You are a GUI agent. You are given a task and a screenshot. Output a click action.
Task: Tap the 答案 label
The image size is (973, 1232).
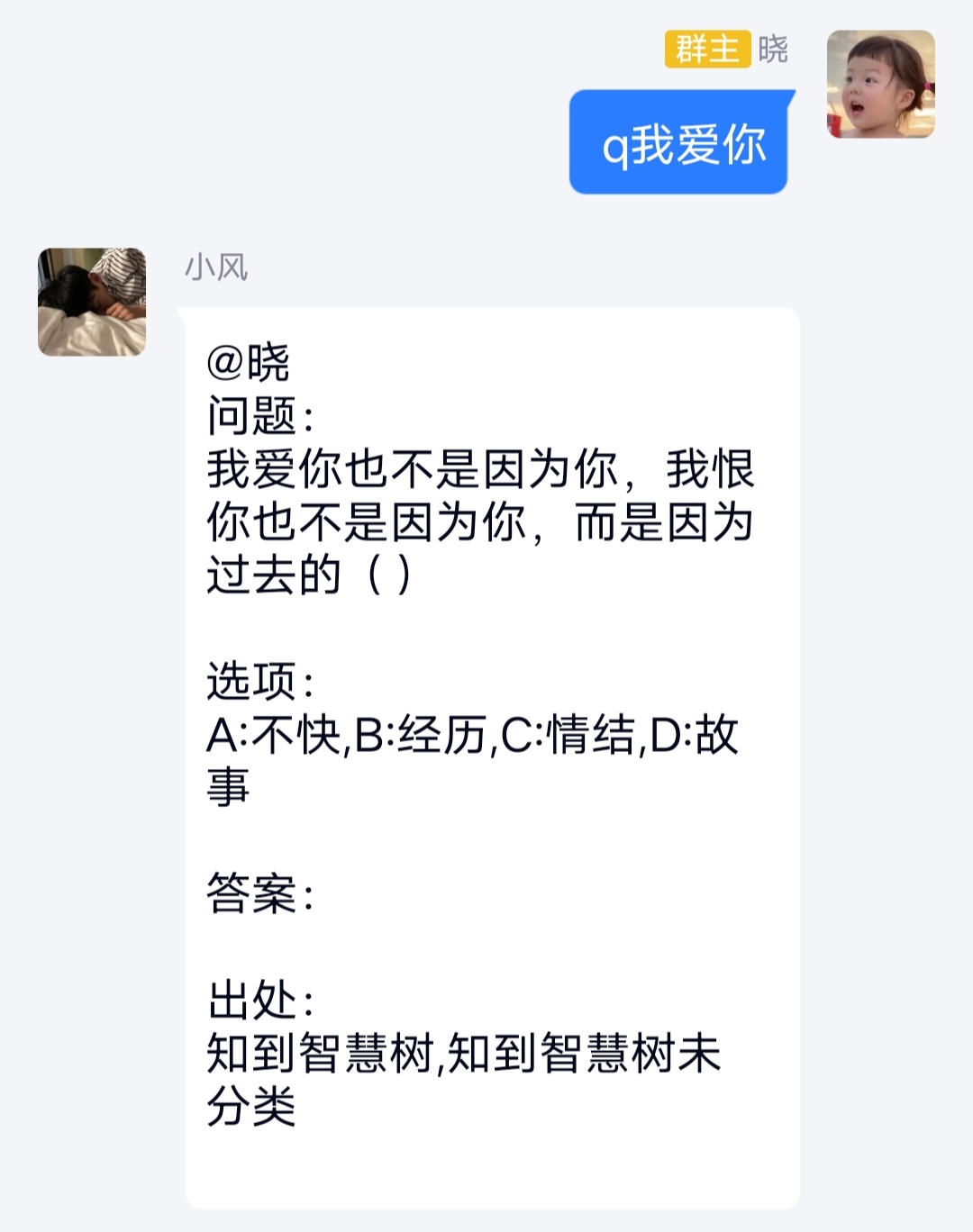[259, 893]
